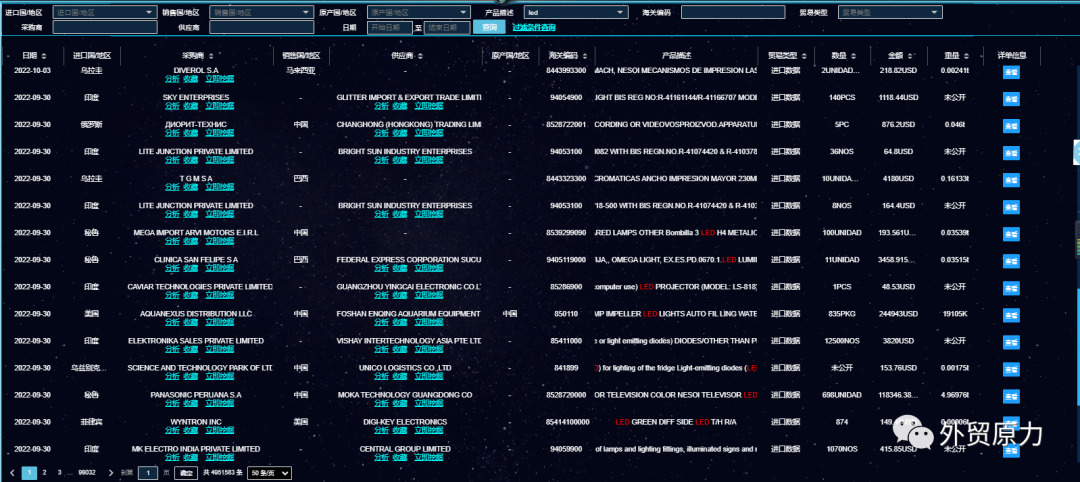Click the page number jump box
This screenshot has height=482, width=1080.
coord(147,473)
